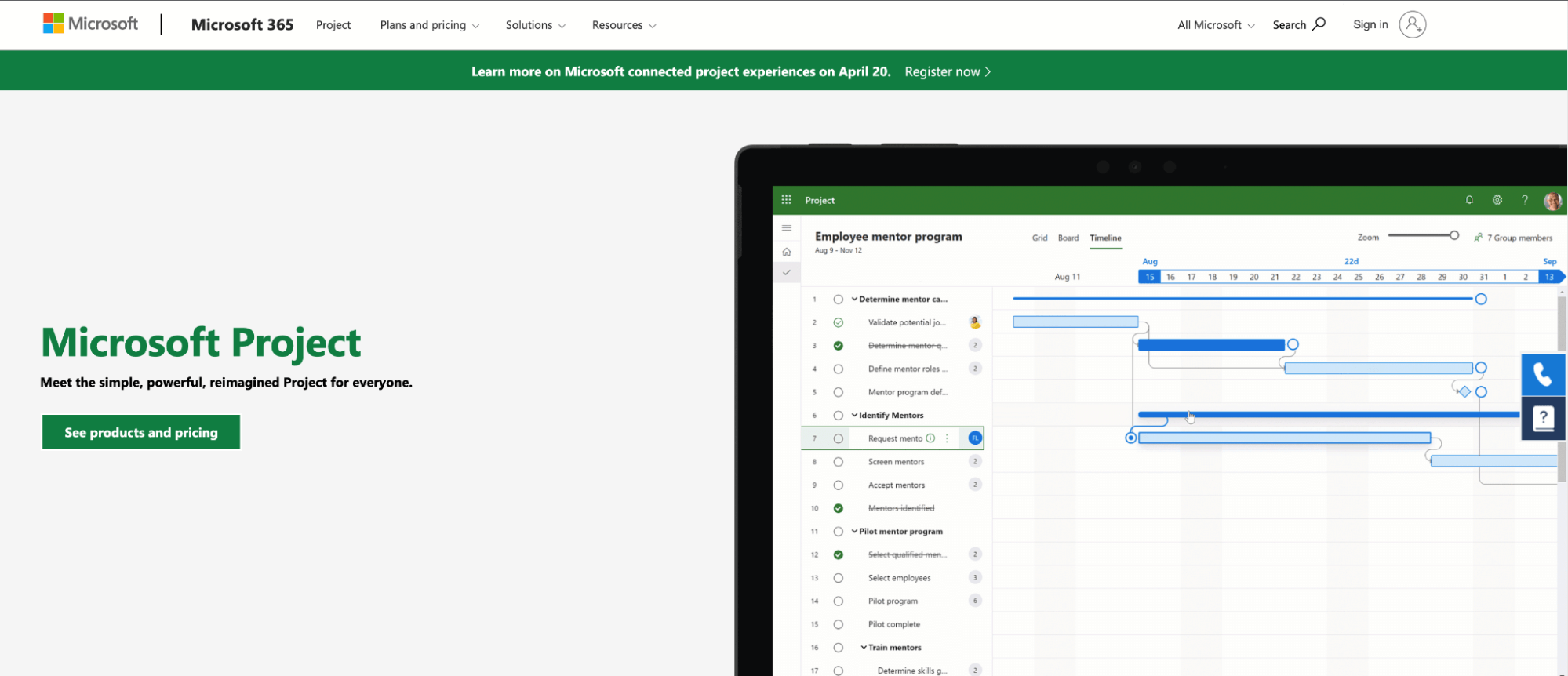Click the Microsoft logo

[x=90, y=24]
